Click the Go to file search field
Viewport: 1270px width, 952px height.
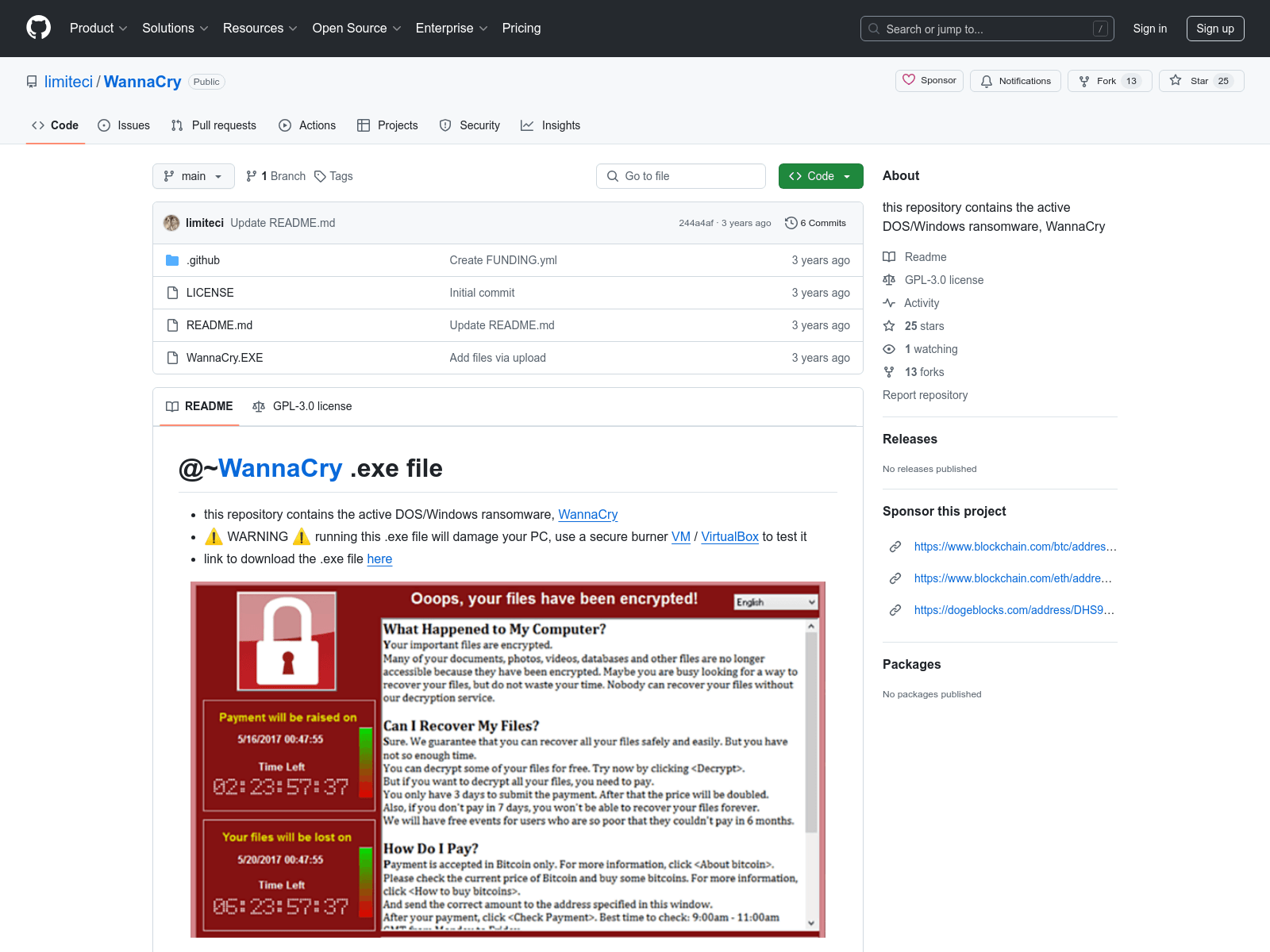click(681, 176)
